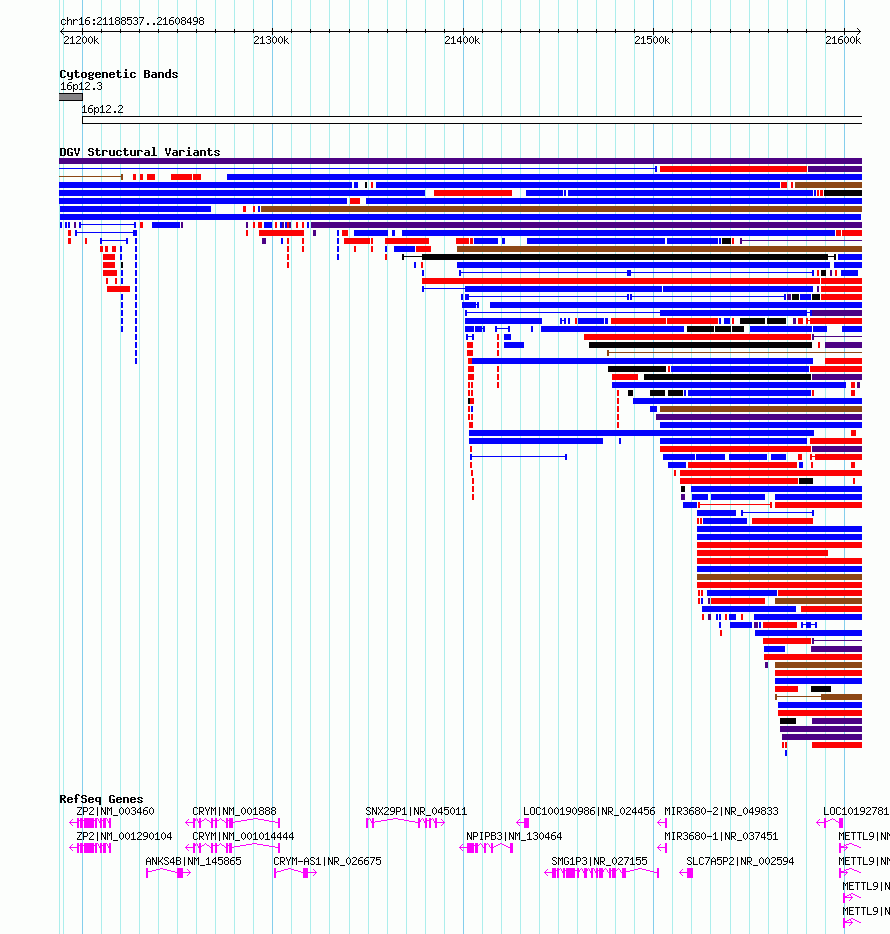Image resolution: width=890 pixels, height=934 pixels.
Task: Click the 21400k scale label
Action: coord(462,41)
